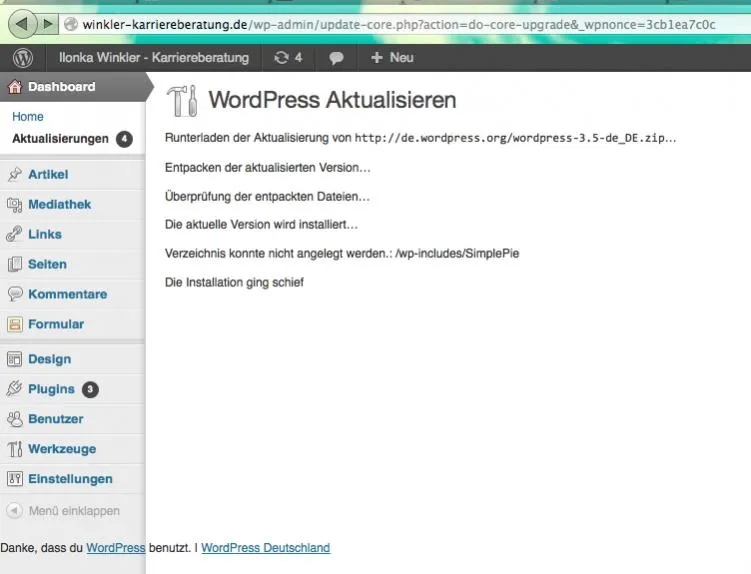Click the globe site icon in address bar
The width and height of the screenshot is (751, 574).
click(71, 24)
